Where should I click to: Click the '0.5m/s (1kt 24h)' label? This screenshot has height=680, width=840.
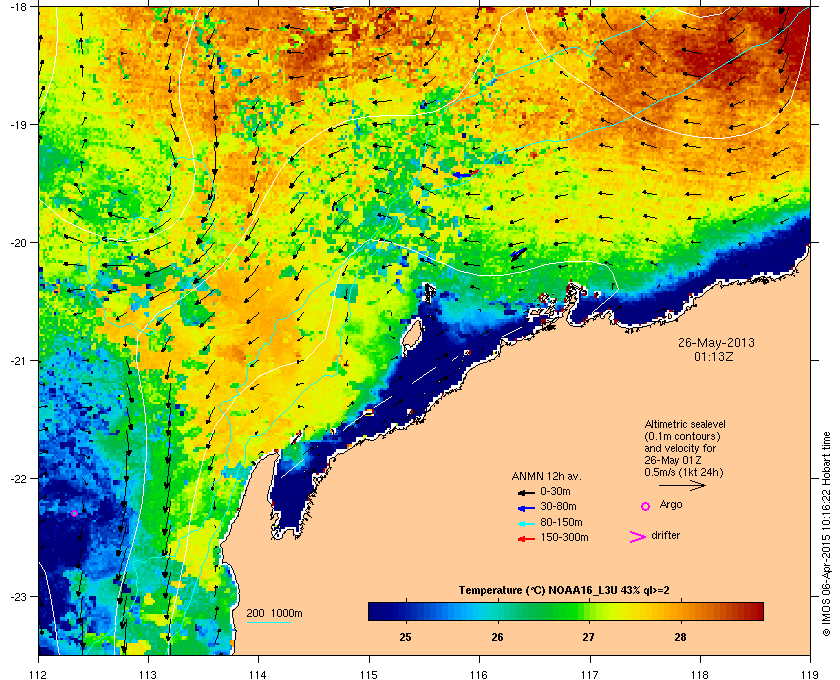[x=684, y=473]
